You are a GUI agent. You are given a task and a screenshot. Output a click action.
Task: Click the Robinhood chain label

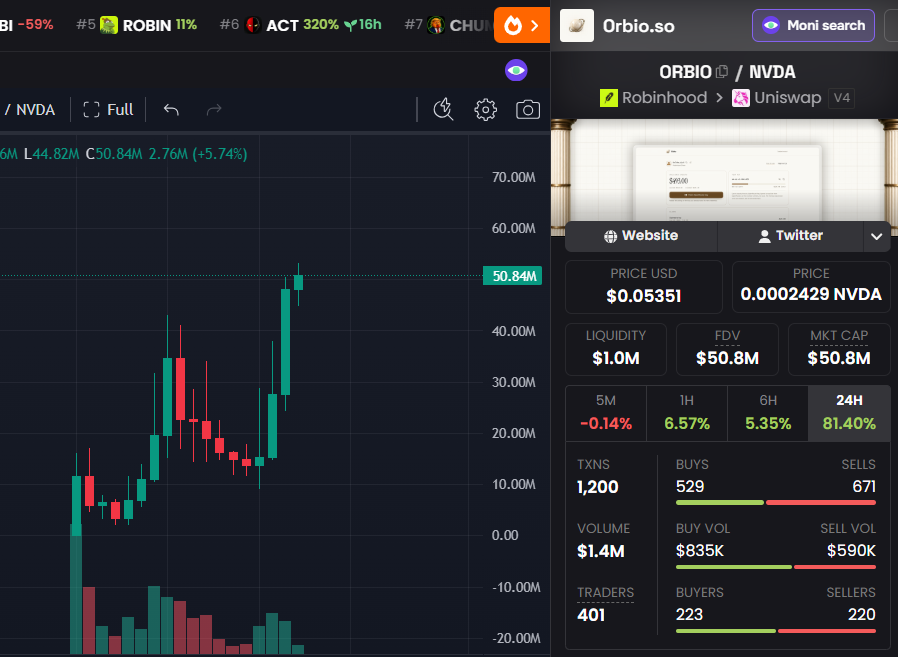(x=664, y=98)
